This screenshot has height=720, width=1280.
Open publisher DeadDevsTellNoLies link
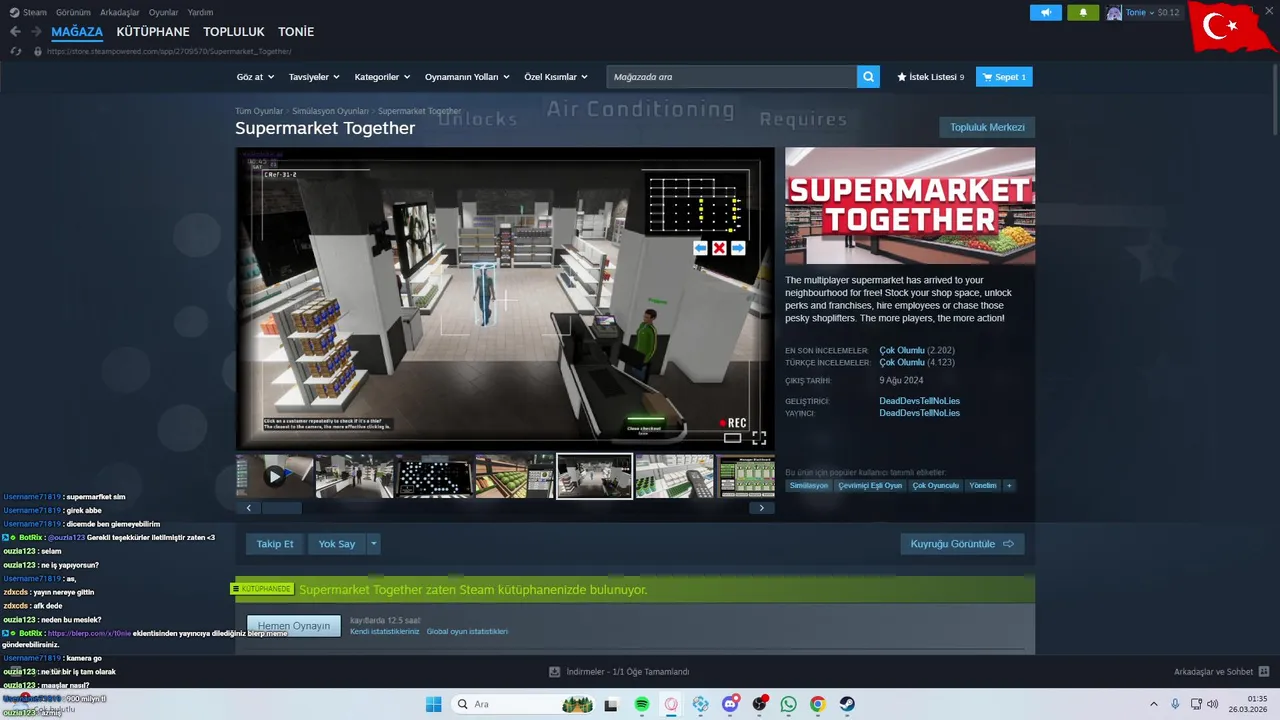[x=919, y=413]
